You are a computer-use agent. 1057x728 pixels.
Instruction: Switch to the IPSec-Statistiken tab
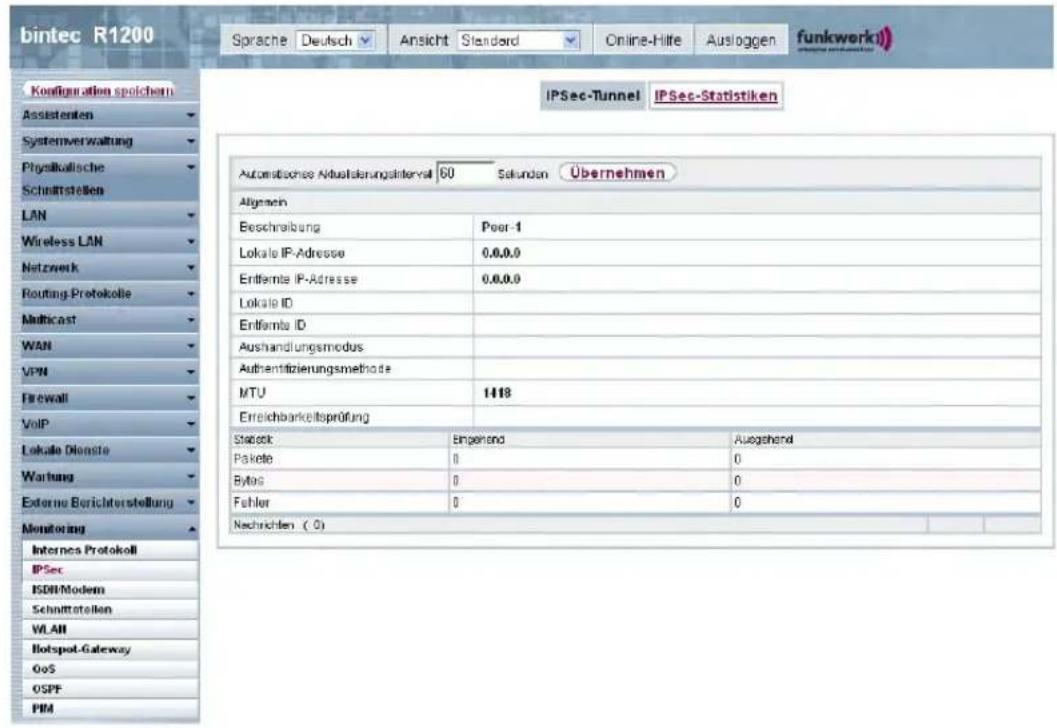[x=715, y=96]
